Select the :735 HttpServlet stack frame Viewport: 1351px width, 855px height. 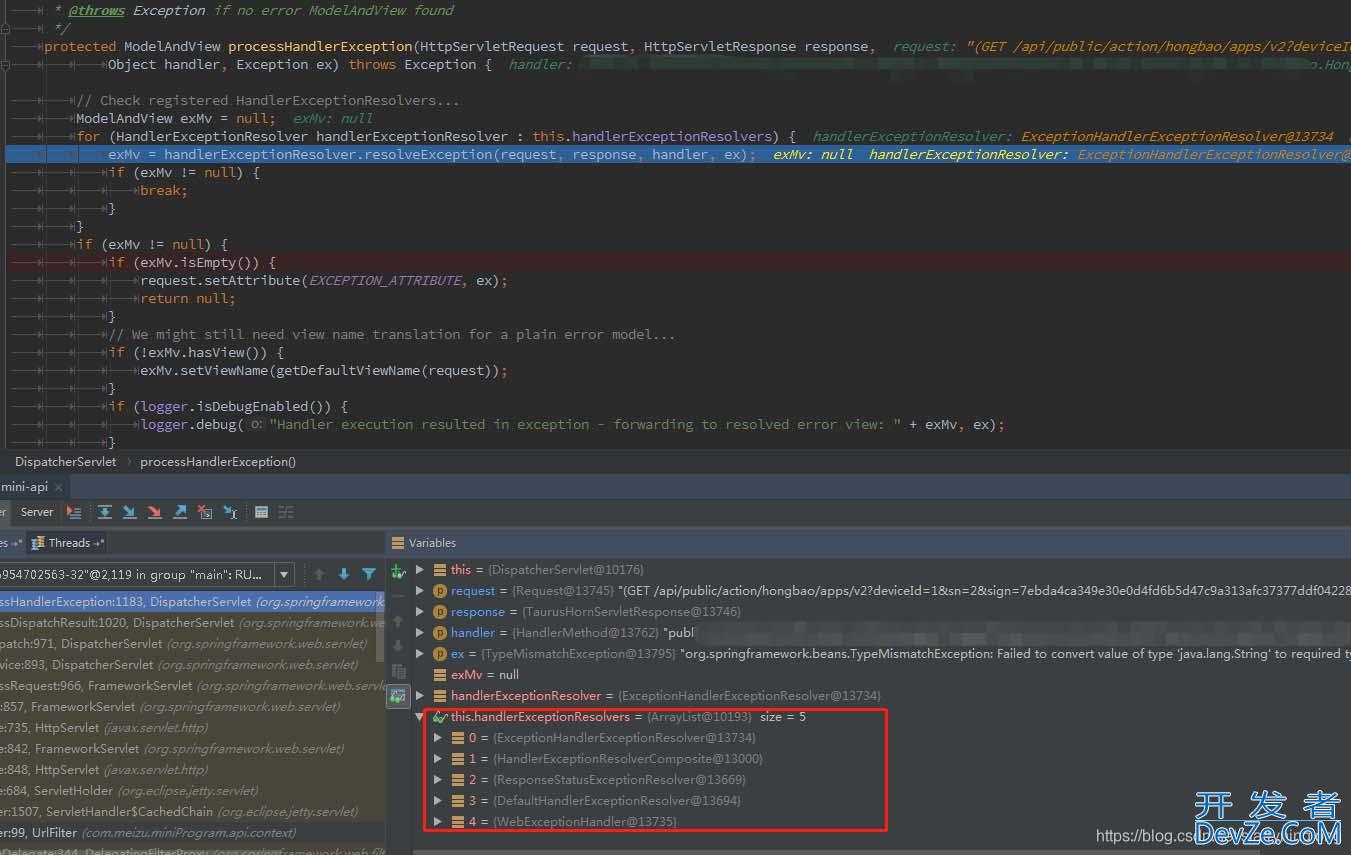click(192, 728)
